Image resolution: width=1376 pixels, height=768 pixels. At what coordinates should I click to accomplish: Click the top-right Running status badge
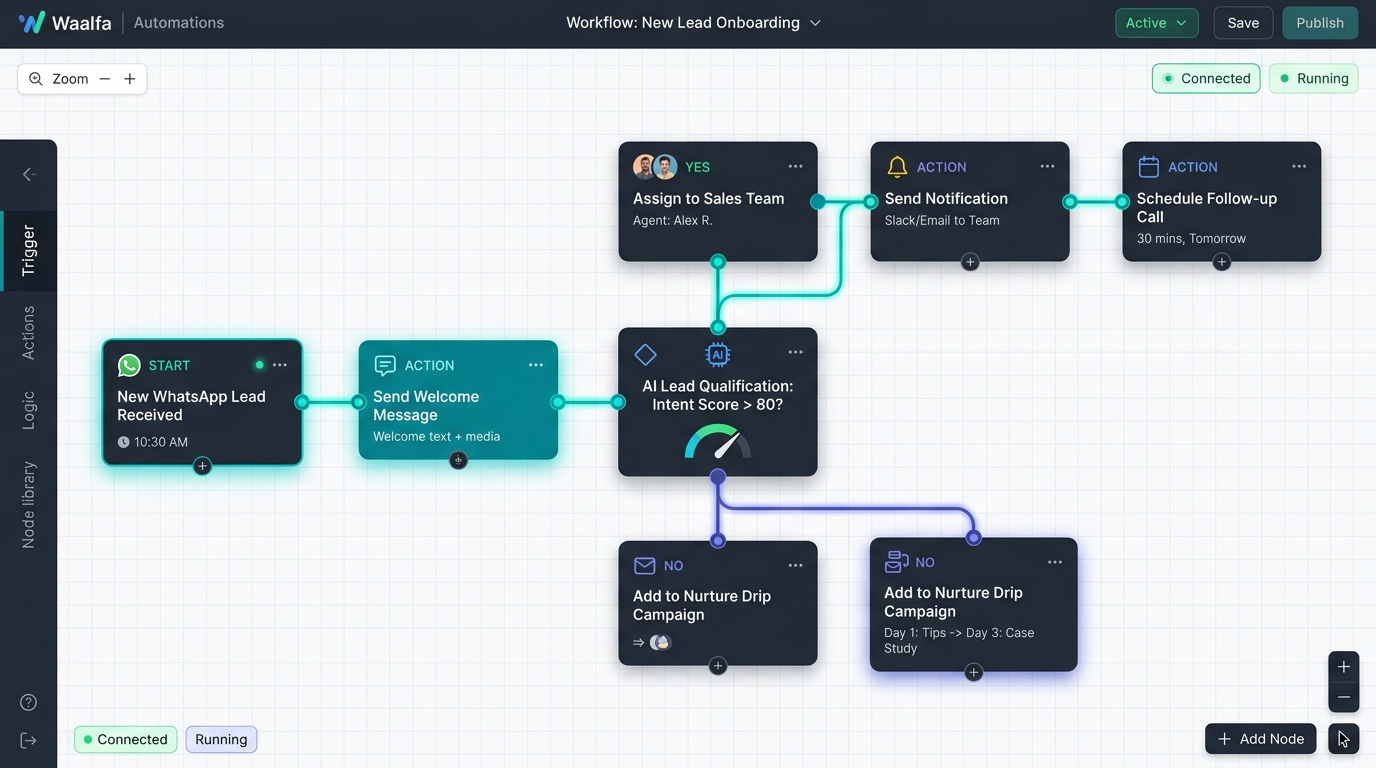pos(1313,78)
